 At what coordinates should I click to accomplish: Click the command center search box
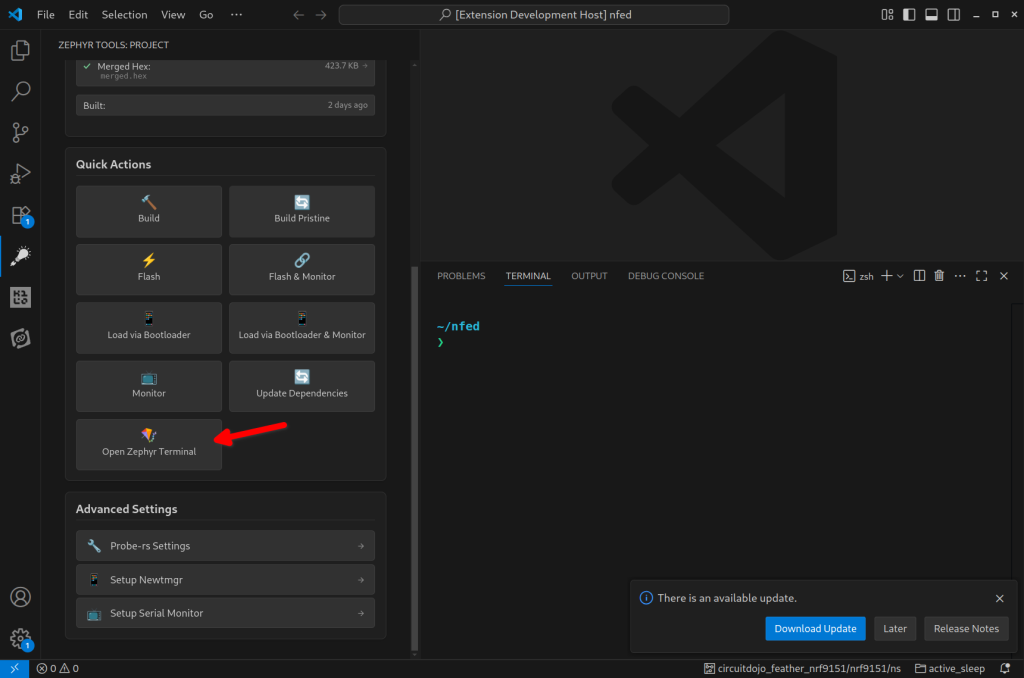click(534, 14)
